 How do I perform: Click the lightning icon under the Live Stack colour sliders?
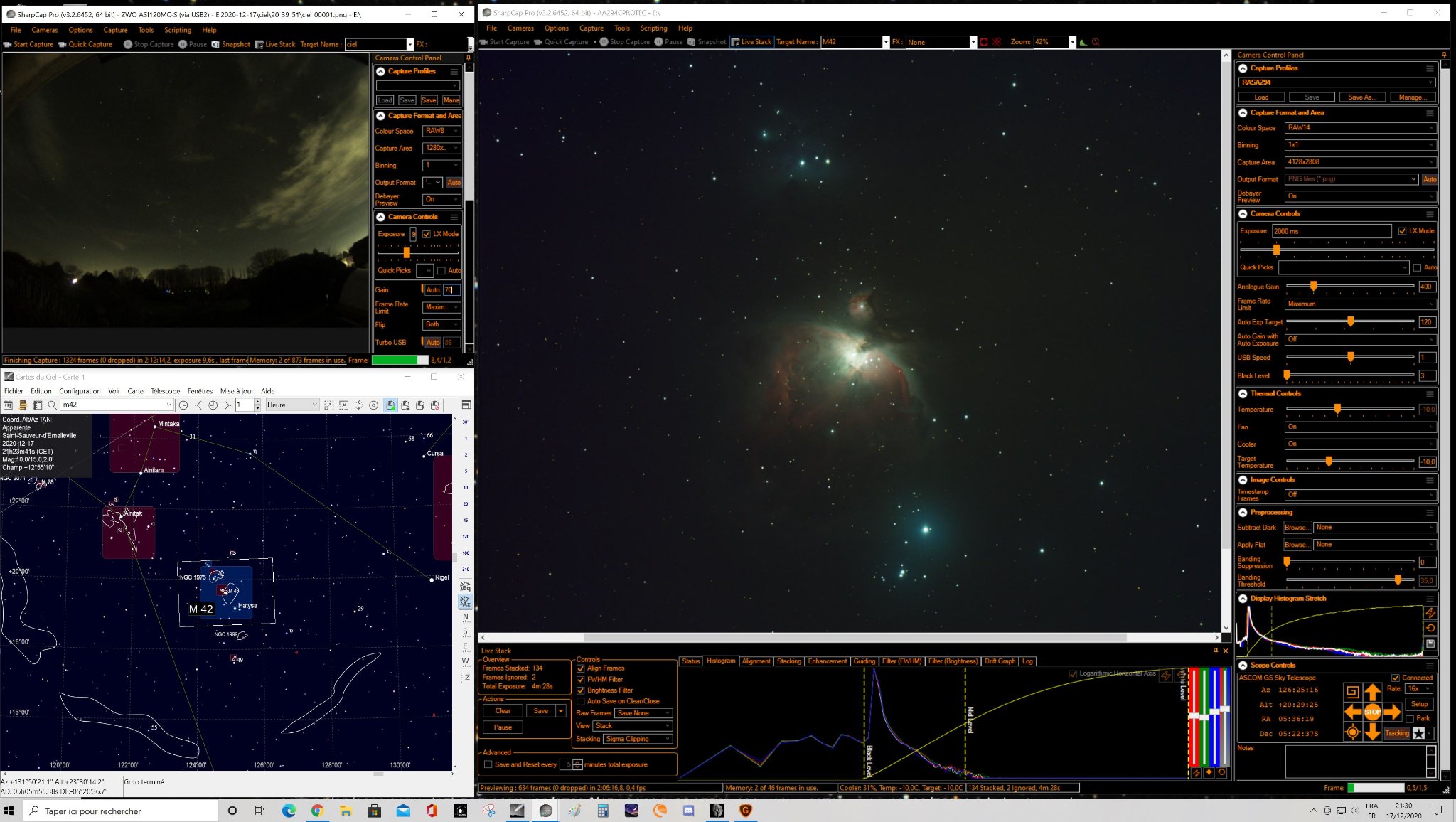pyautogui.click(x=1197, y=772)
